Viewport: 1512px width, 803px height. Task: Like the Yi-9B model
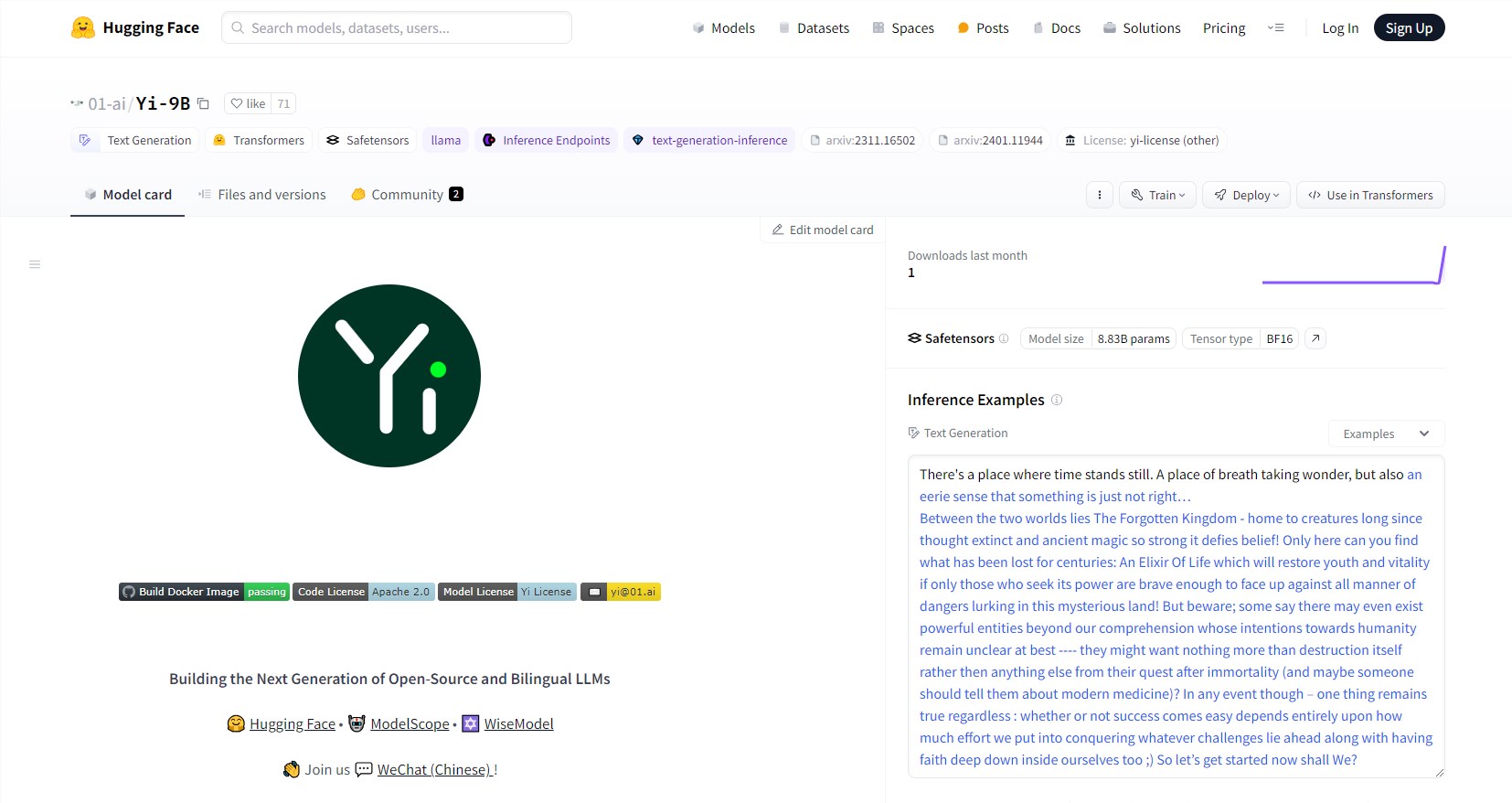tap(248, 103)
